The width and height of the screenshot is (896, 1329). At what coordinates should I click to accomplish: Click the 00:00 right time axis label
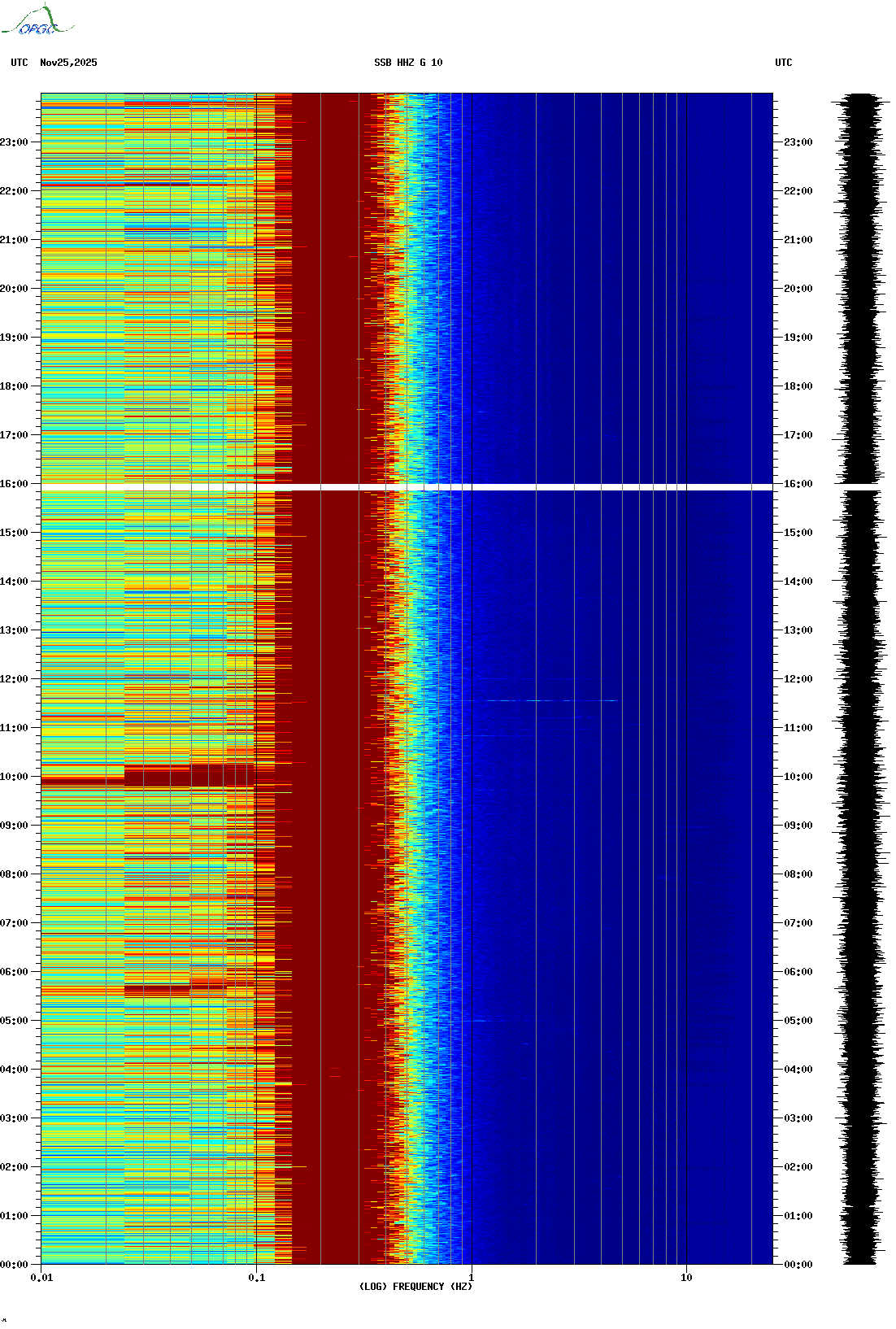pos(798,1265)
